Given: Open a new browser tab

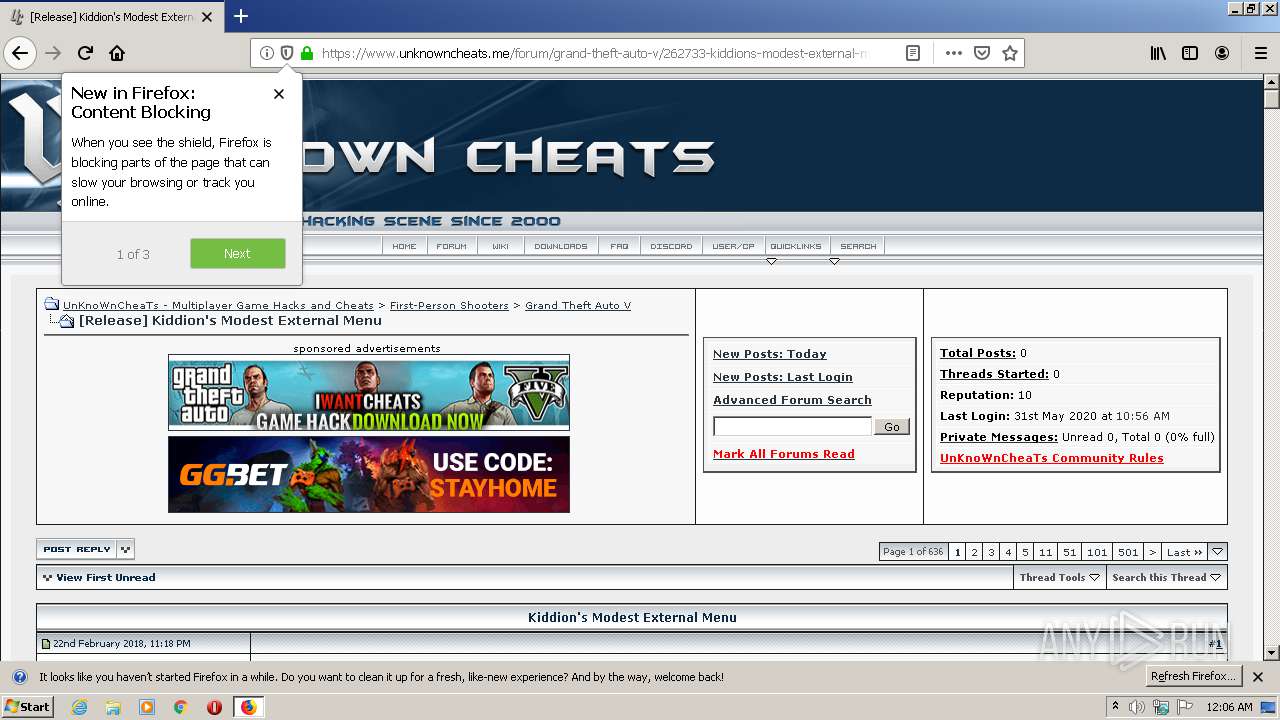Looking at the screenshot, I should coord(241,16).
